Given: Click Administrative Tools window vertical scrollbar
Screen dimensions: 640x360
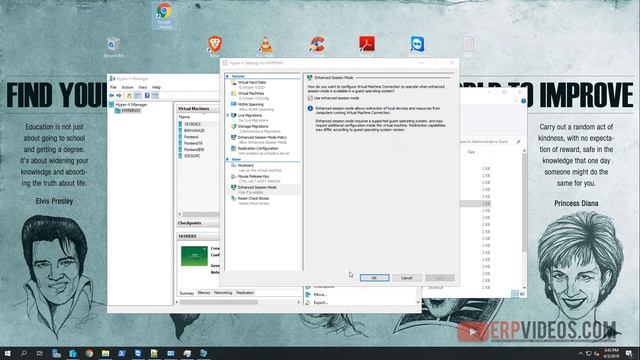Looking at the screenshot, I should coord(524,202).
